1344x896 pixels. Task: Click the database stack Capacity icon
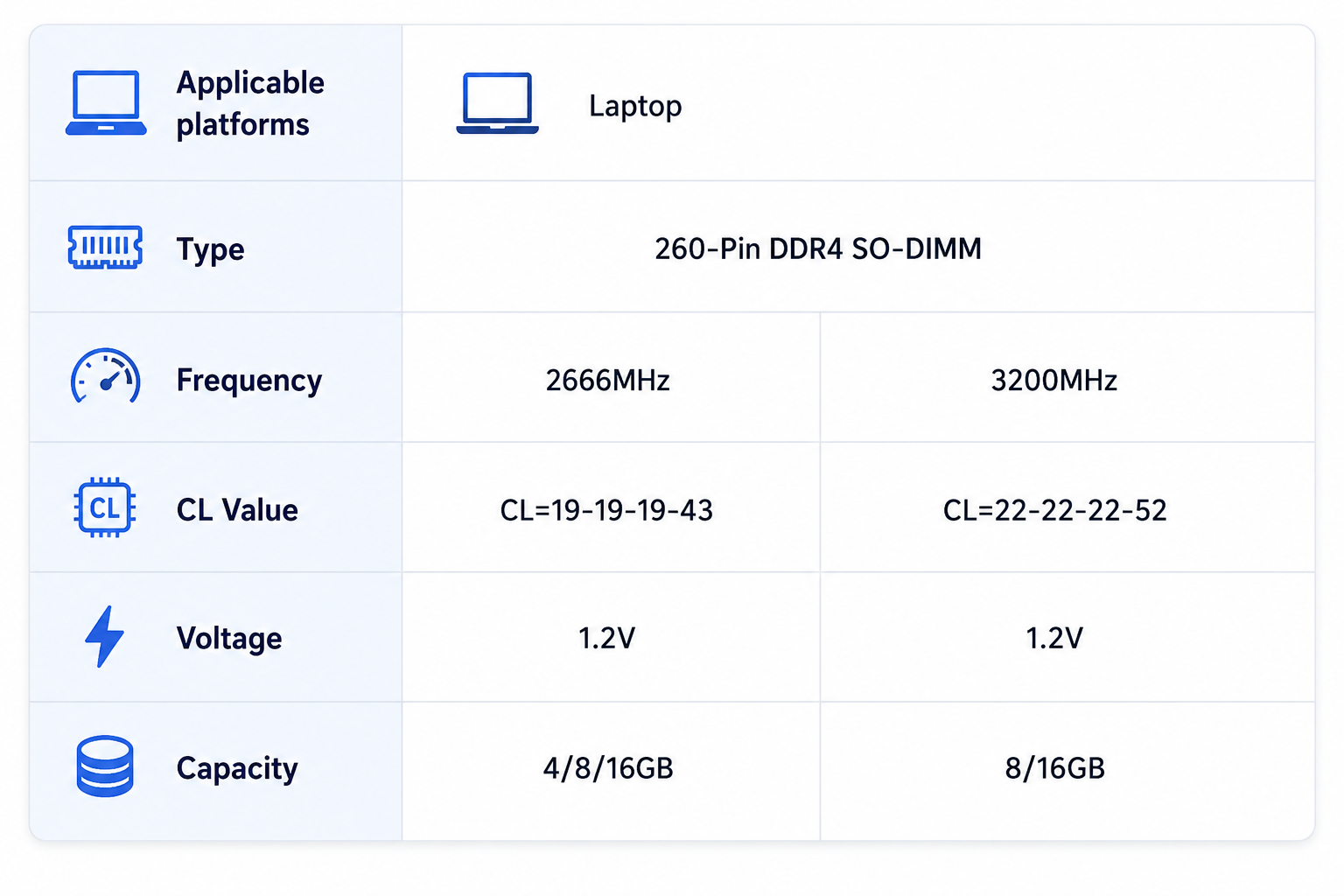pyautogui.click(x=105, y=766)
